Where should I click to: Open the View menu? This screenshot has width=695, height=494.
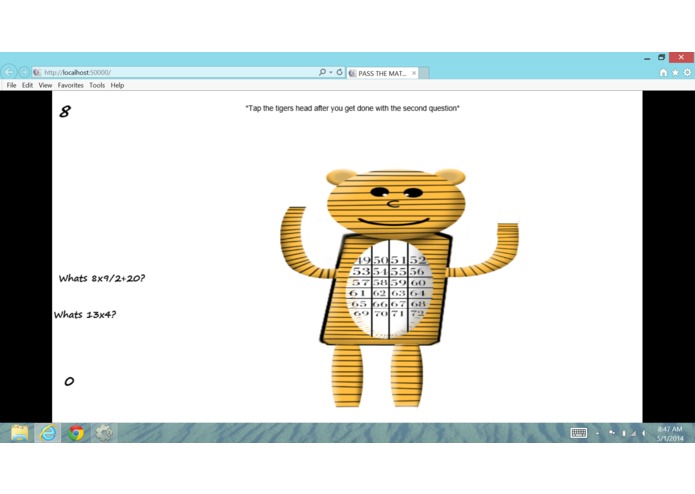[45, 85]
